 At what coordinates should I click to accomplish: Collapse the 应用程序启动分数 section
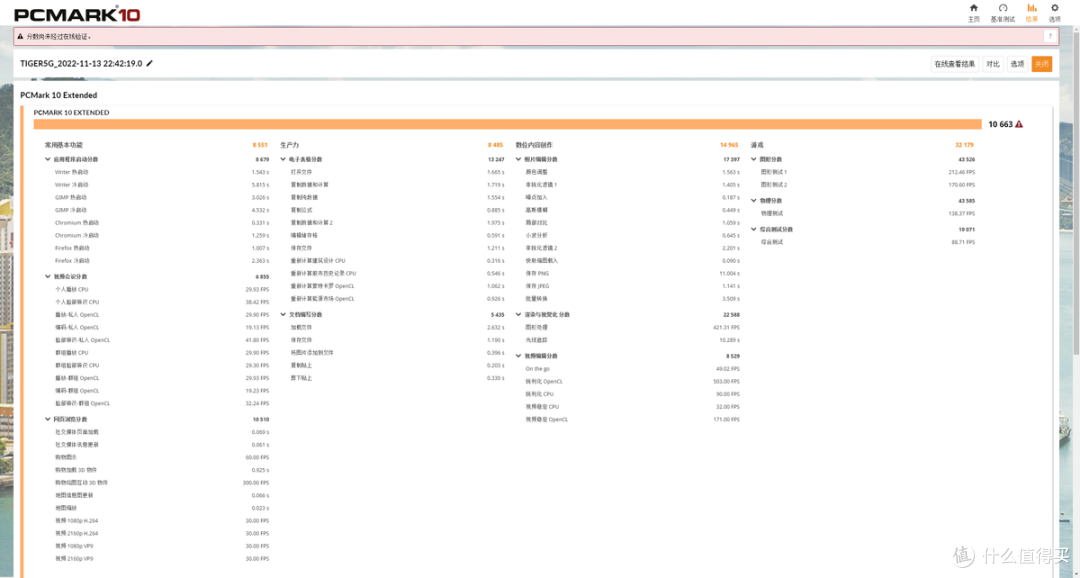point(48,159)
